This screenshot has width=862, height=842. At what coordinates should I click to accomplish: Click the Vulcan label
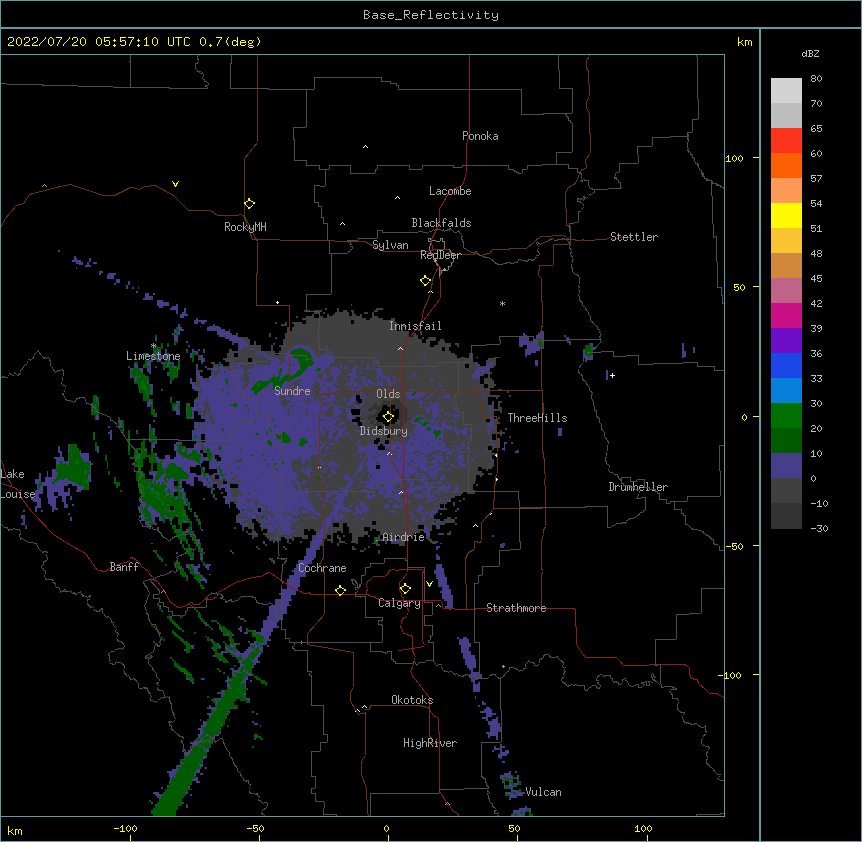(543, 792)
